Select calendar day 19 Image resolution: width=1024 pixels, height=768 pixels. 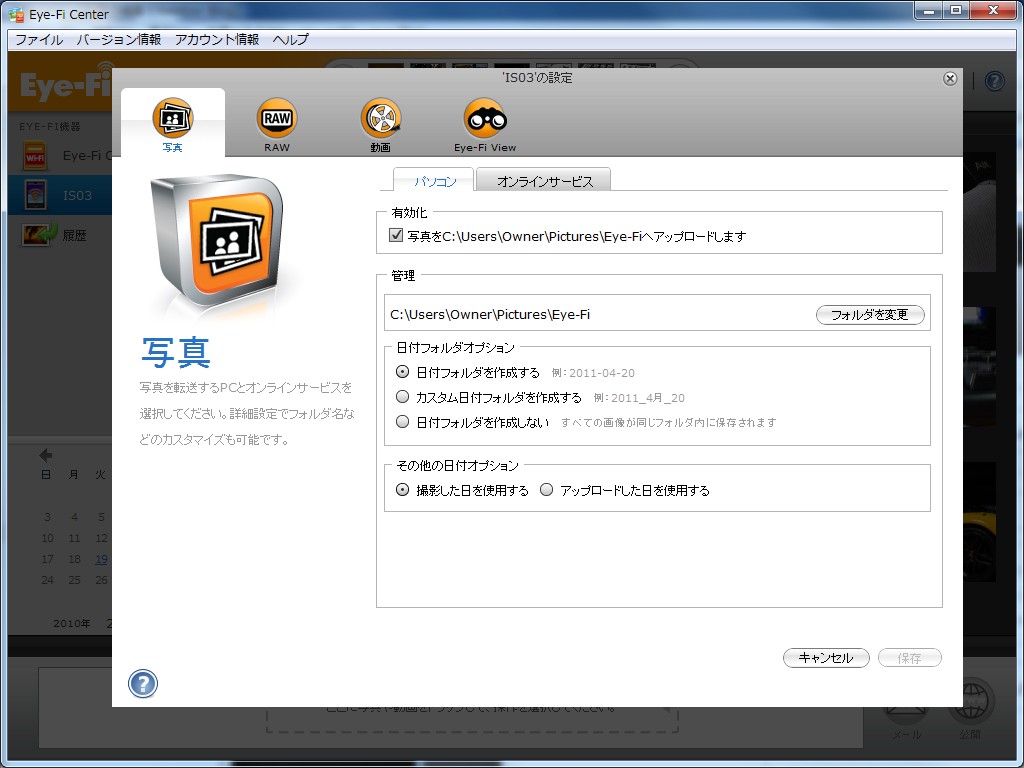[x=101, y=559]
